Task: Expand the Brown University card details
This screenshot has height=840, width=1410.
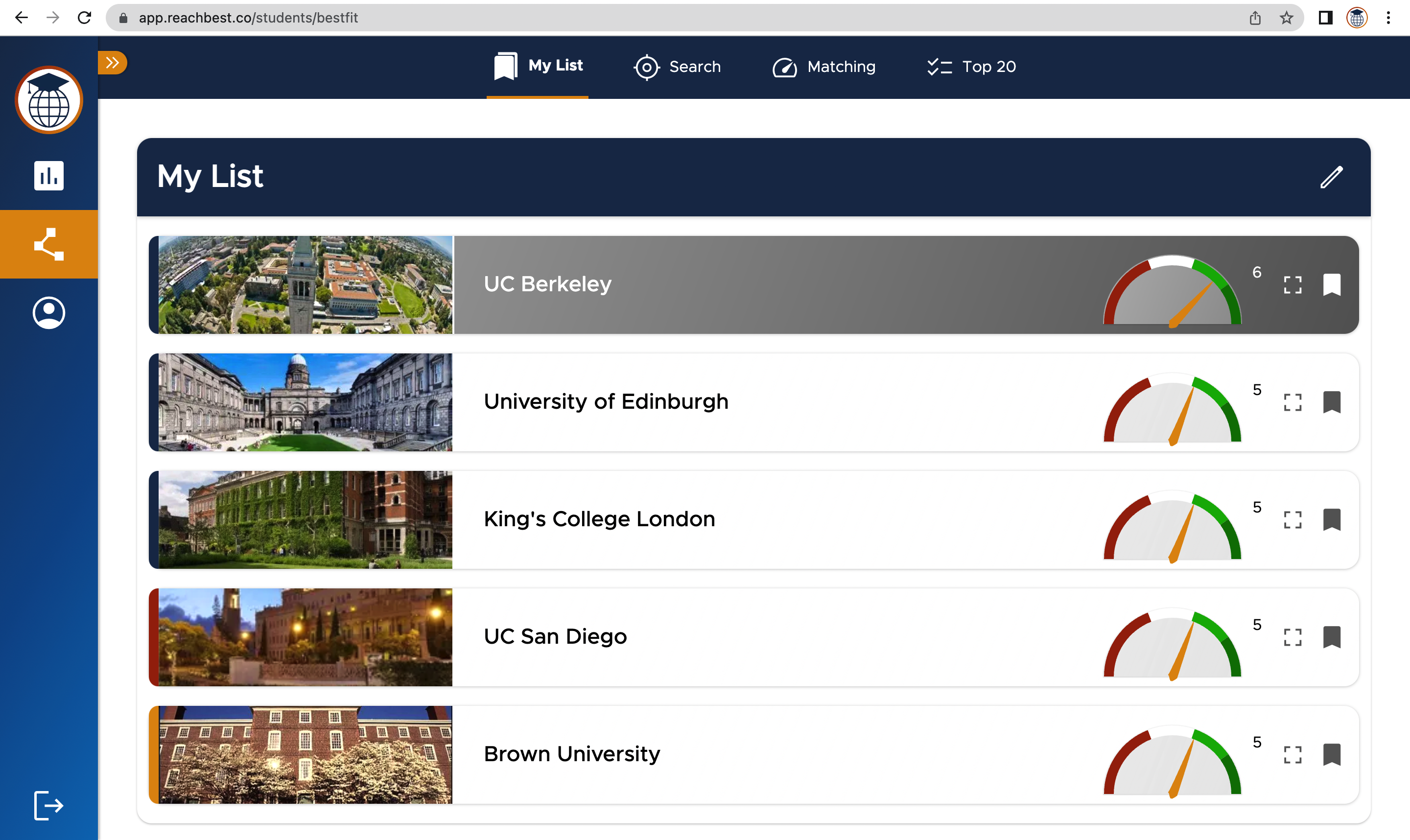Action: click(1292, 754)
